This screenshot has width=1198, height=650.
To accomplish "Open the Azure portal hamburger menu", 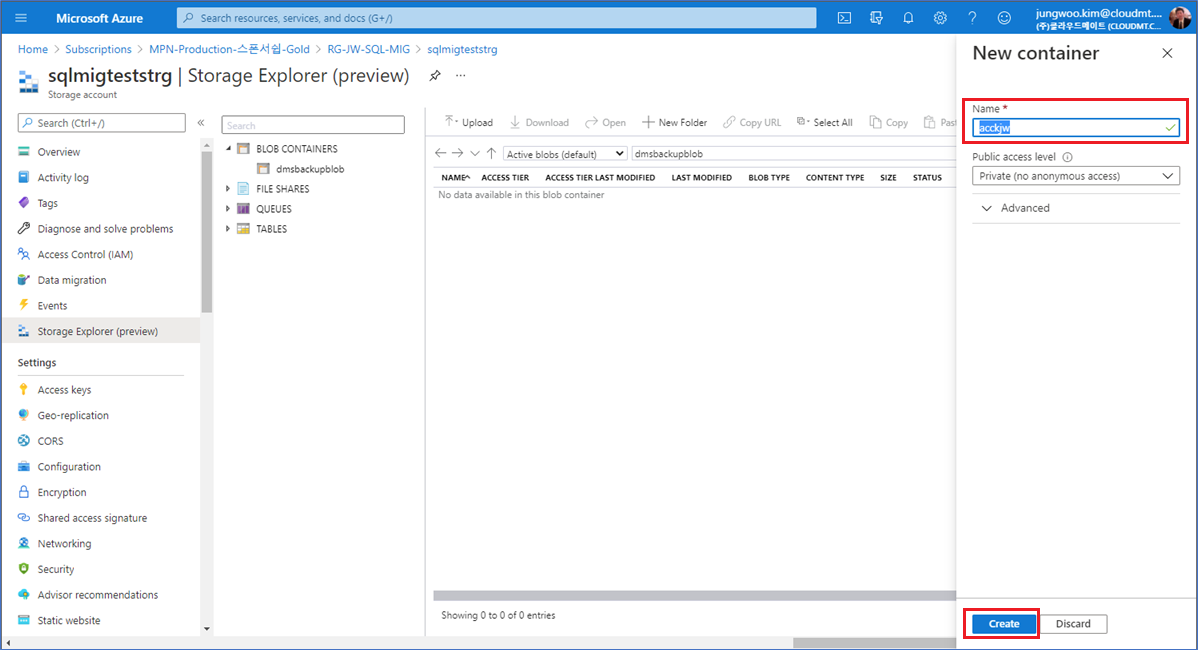I will tap(21, 18).
